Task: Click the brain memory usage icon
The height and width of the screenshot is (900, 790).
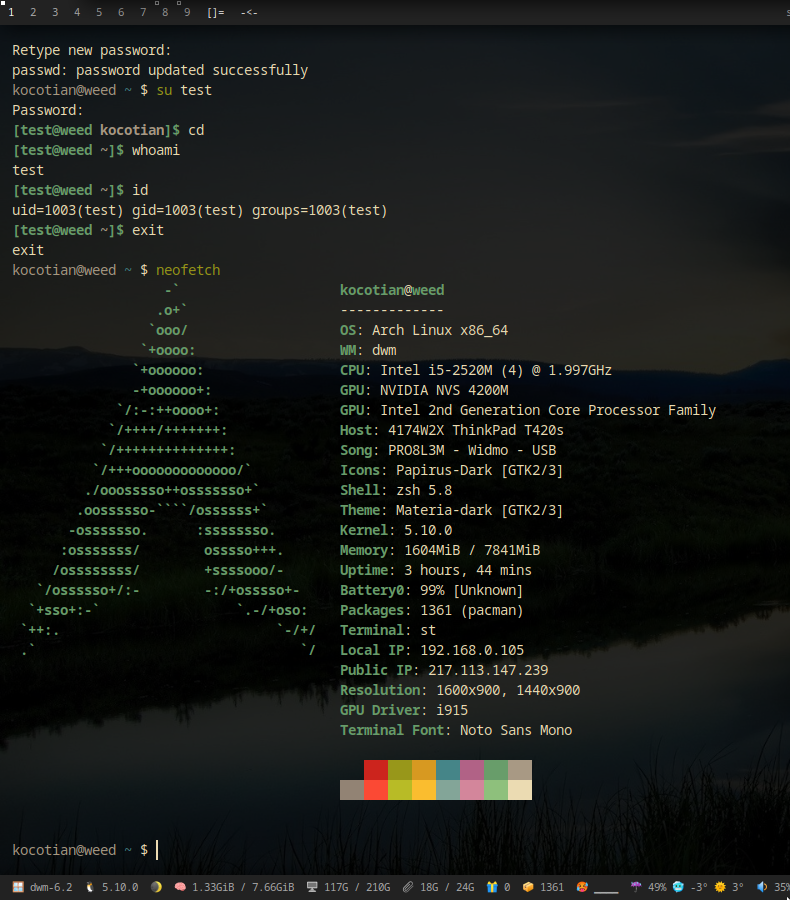Action: point(180,887)
